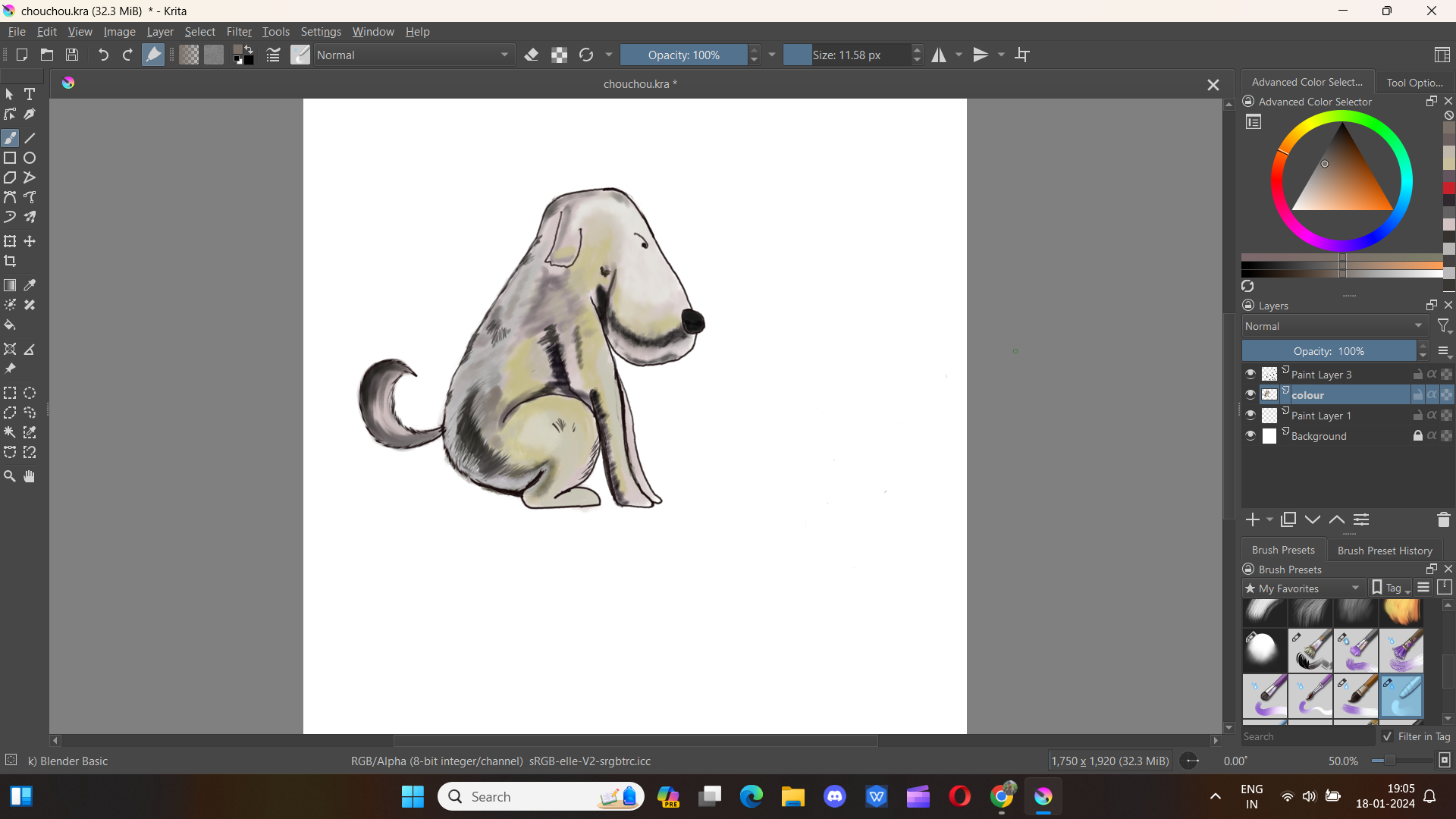Screen dimensions: 1456x819
Task: Toggle visibility of Background layer
Action: (x=1250, y=435)
